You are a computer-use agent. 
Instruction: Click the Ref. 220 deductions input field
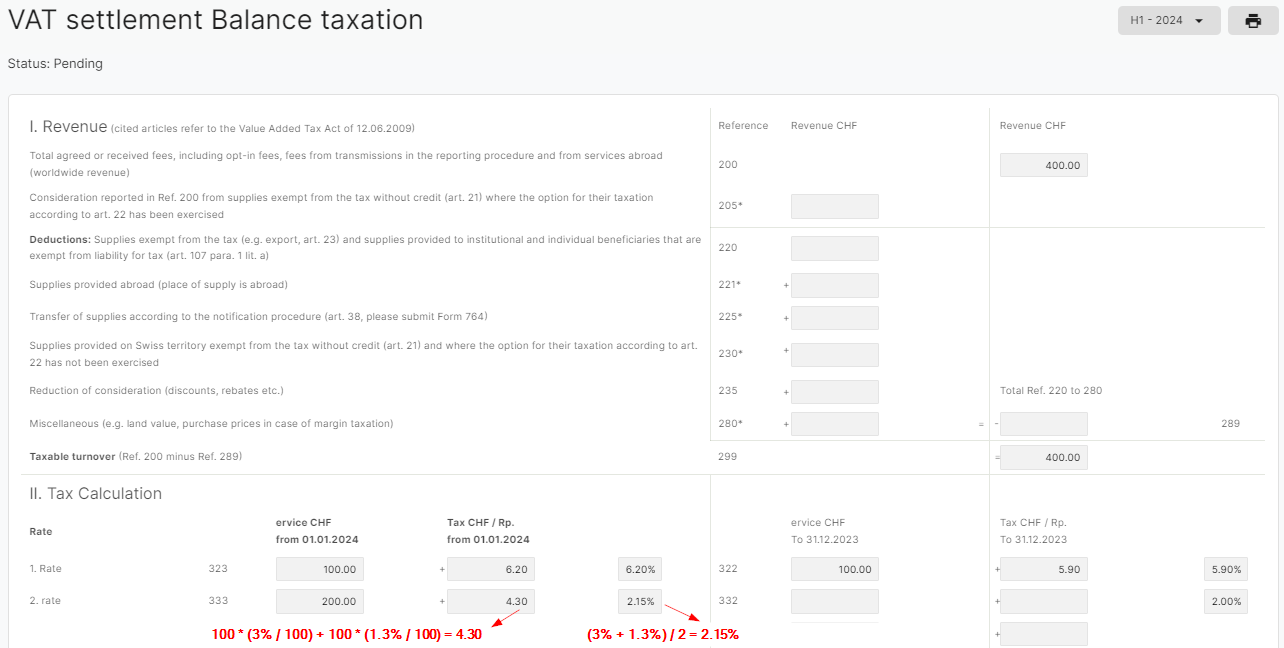[x=834, y=248]
